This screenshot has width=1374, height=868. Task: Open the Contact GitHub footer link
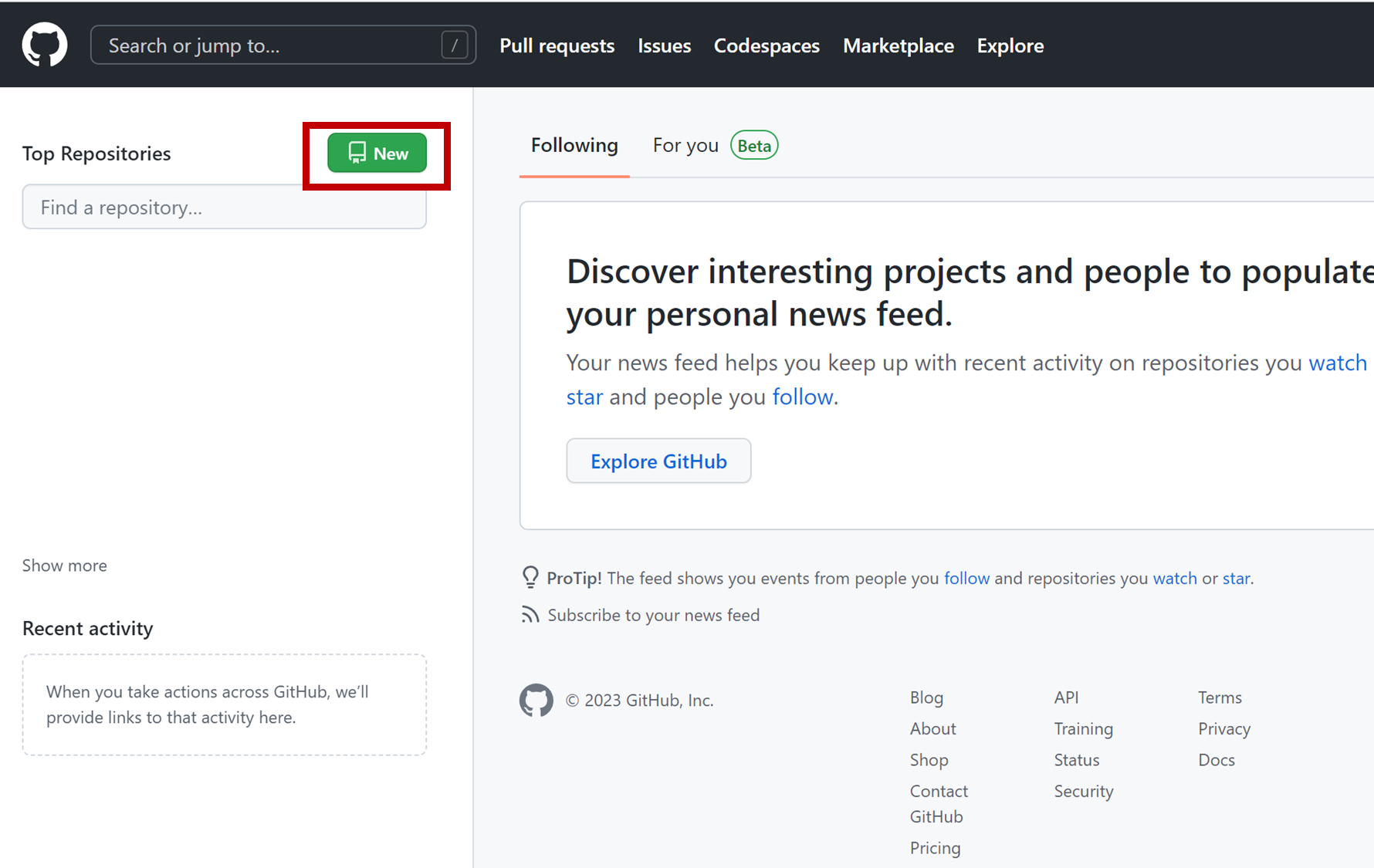tap(939, 804)
